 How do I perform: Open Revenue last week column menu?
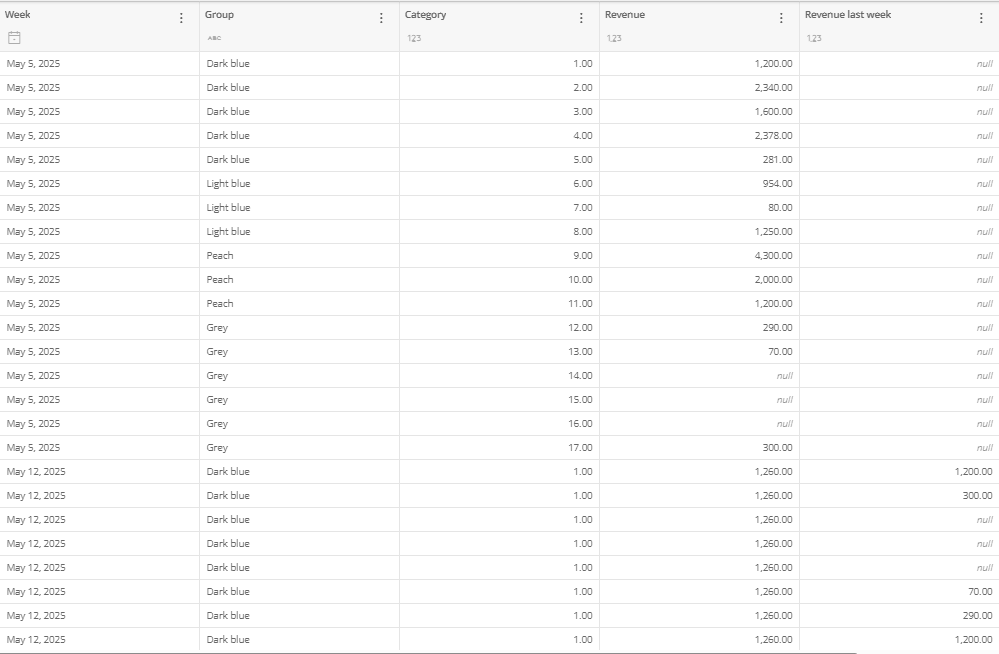click(x=981, y=18)
